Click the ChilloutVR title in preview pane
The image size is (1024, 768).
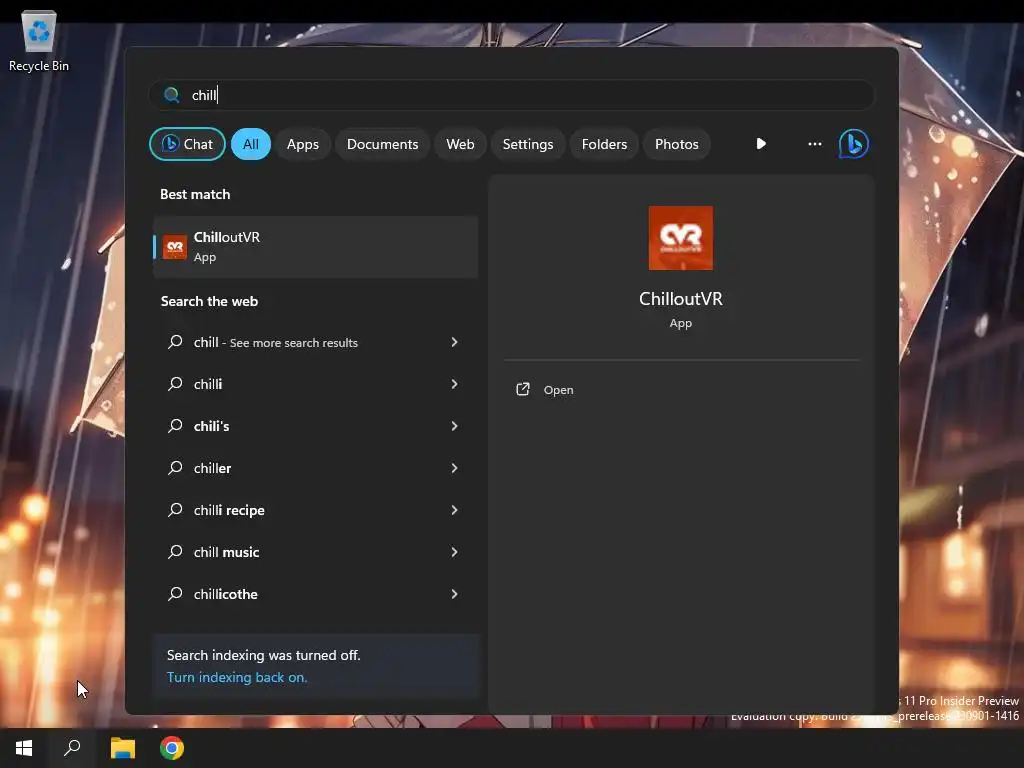(680, 298)
